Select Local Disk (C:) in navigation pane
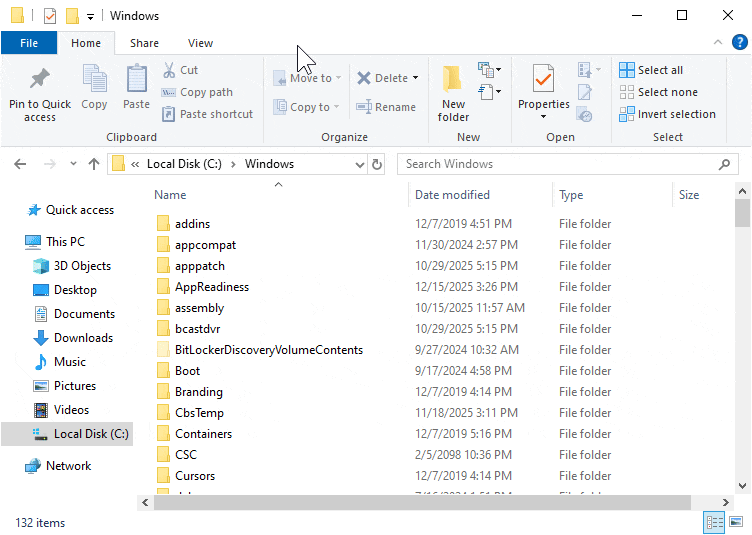The width and height of the screenshot is (752, 535). point(67,434)
